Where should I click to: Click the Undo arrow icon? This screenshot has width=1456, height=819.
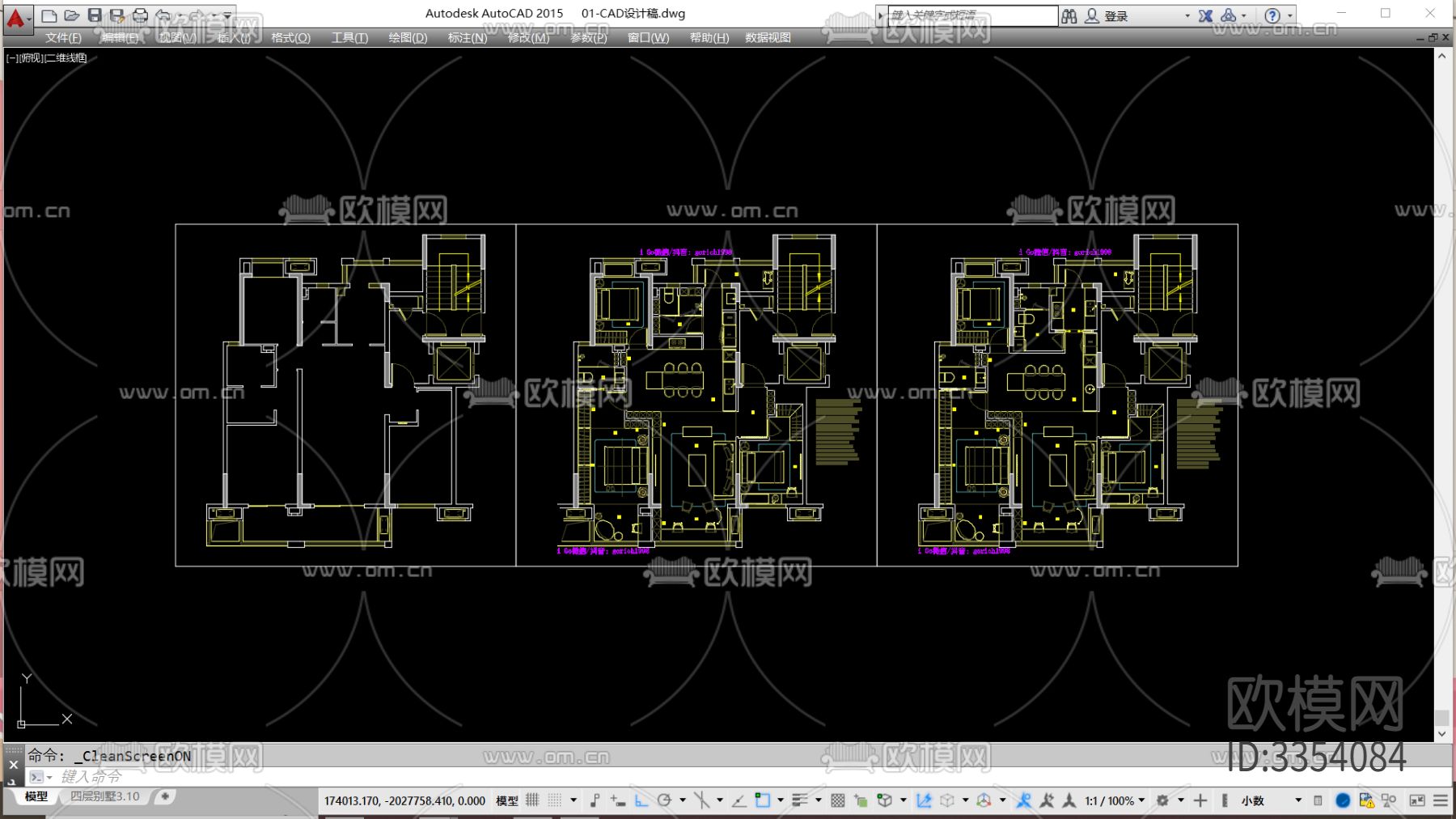pos(163,15)
